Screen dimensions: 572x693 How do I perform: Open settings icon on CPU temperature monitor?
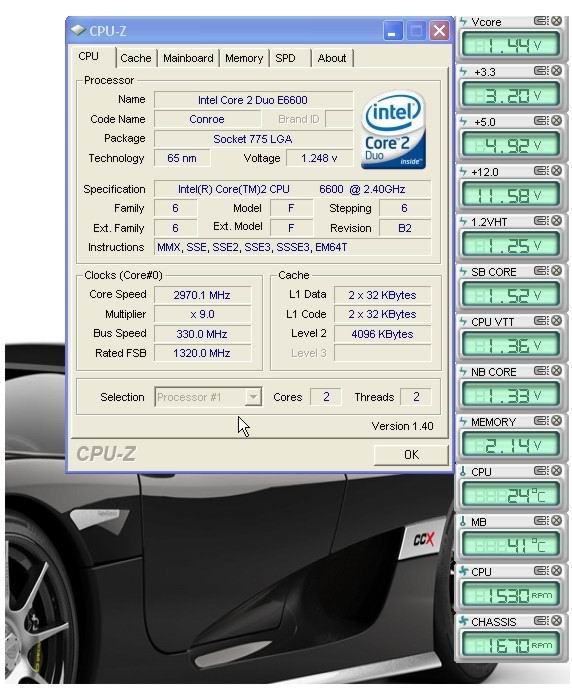pyautogui.click(x=541, y=471)
